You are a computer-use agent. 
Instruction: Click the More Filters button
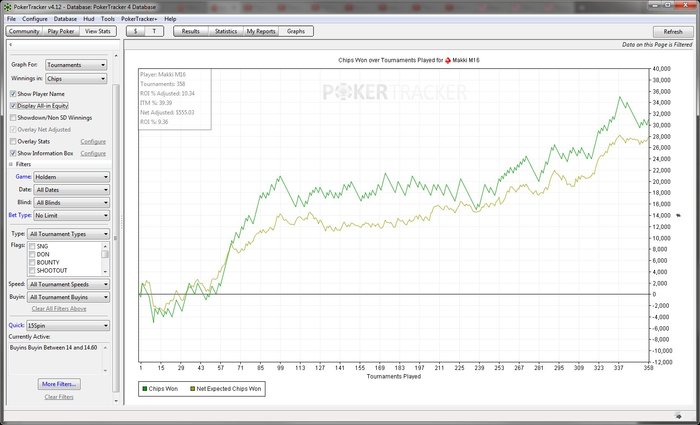coord(59,384)
